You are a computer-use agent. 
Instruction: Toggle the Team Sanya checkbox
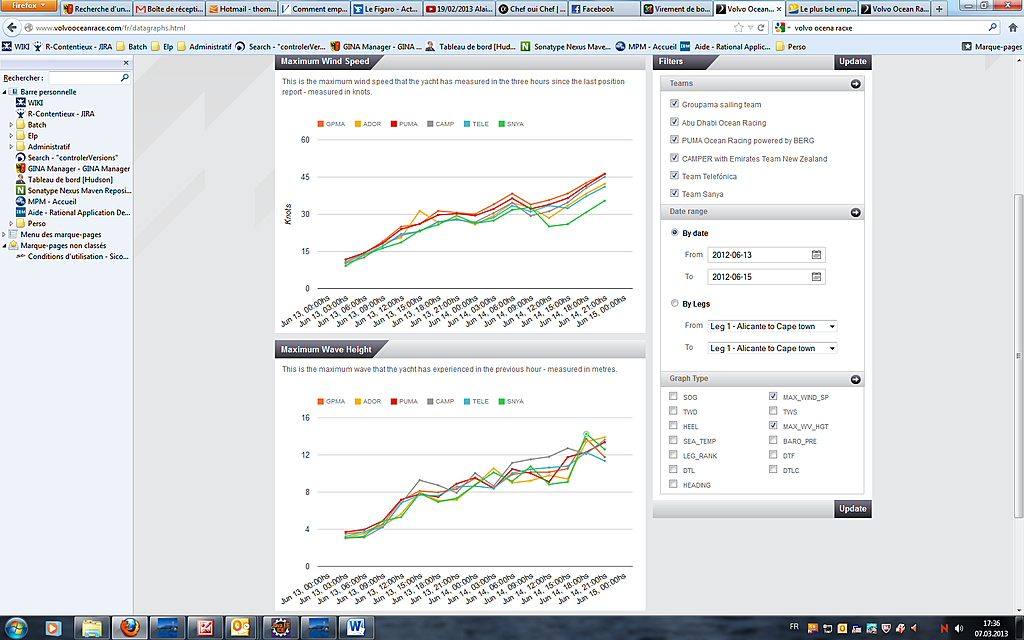(x=674, y=193)
